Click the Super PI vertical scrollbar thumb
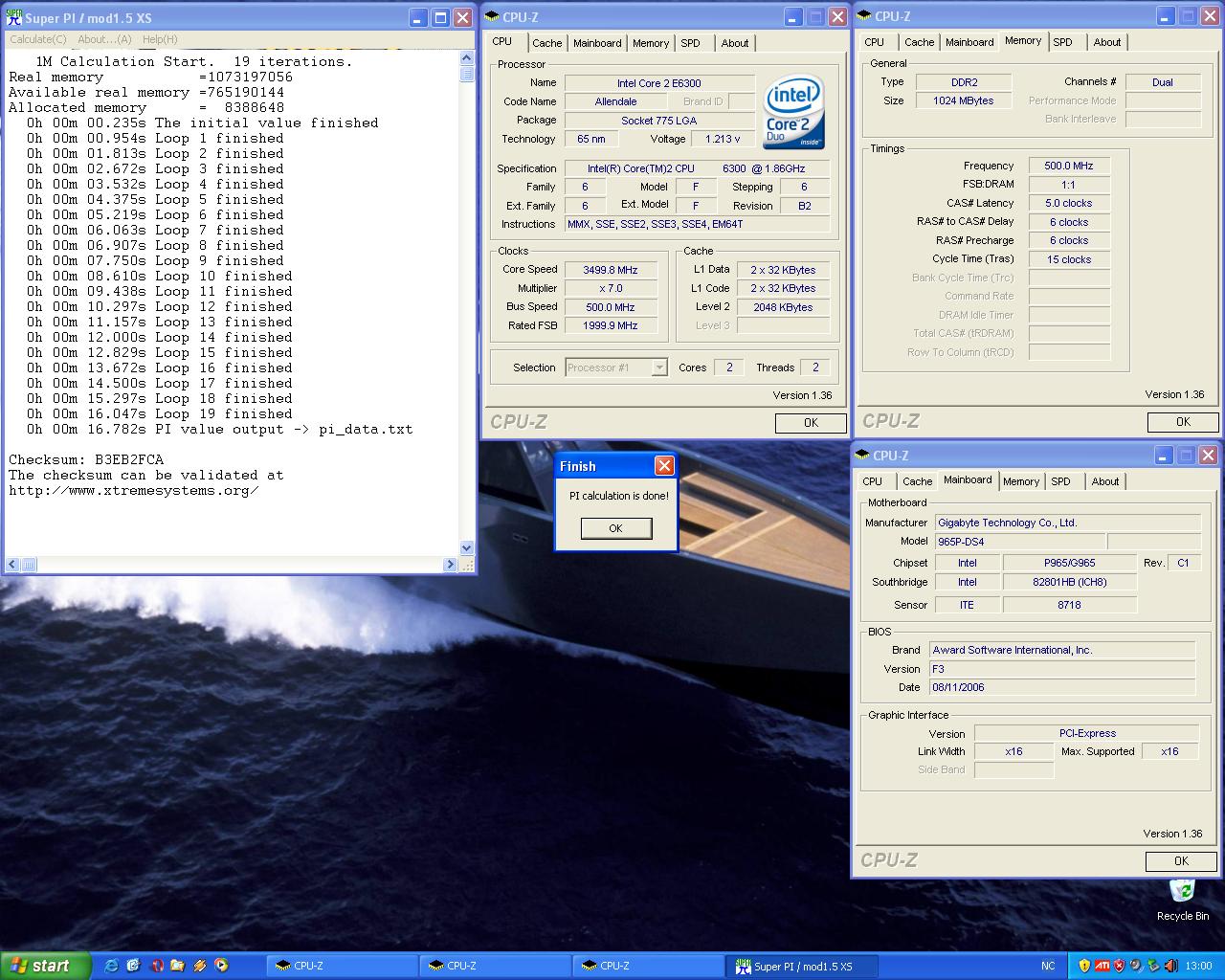 click(467, 75)
